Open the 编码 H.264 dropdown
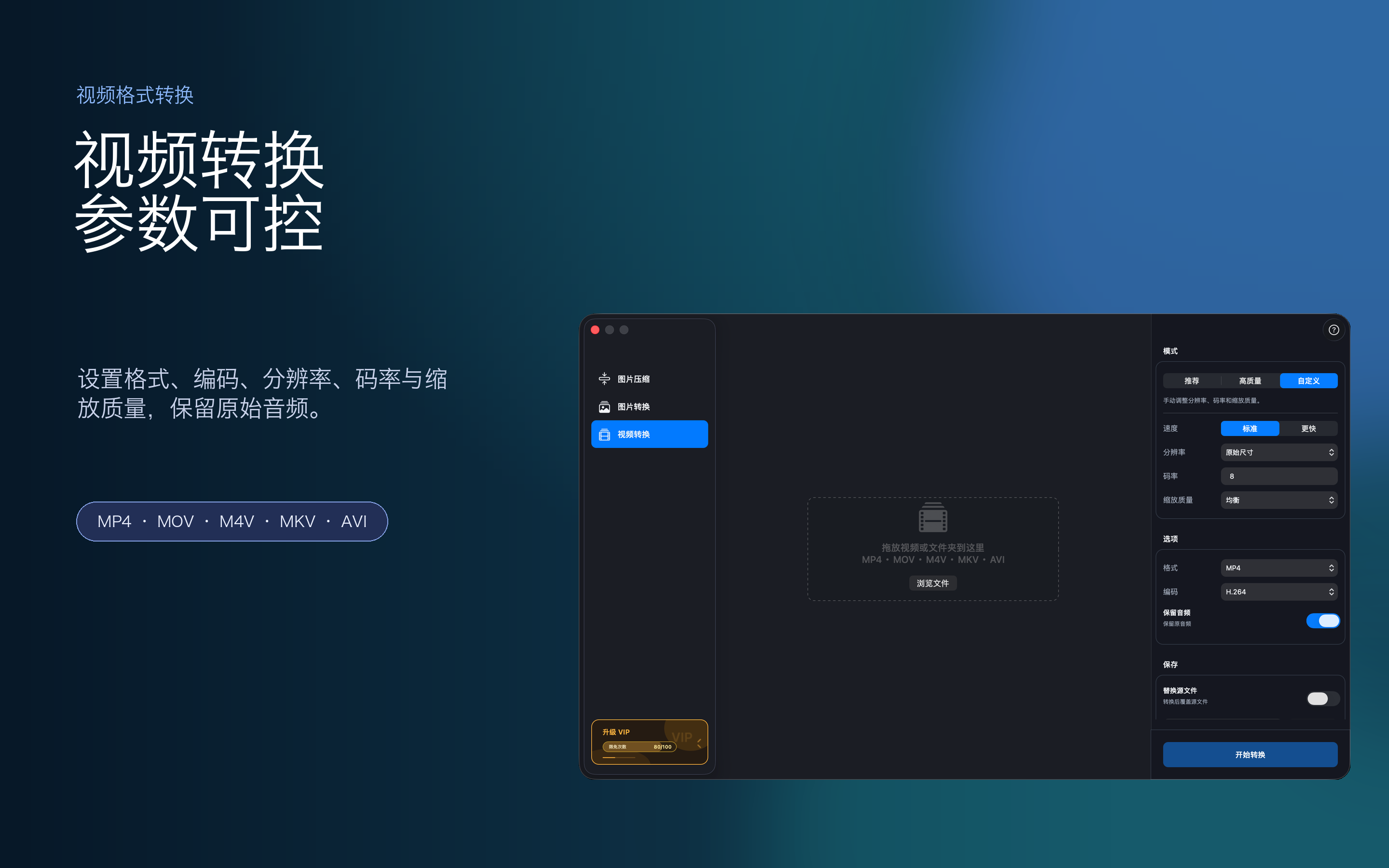Viewport: 1389px width, 868px height. pos(1279,592)
